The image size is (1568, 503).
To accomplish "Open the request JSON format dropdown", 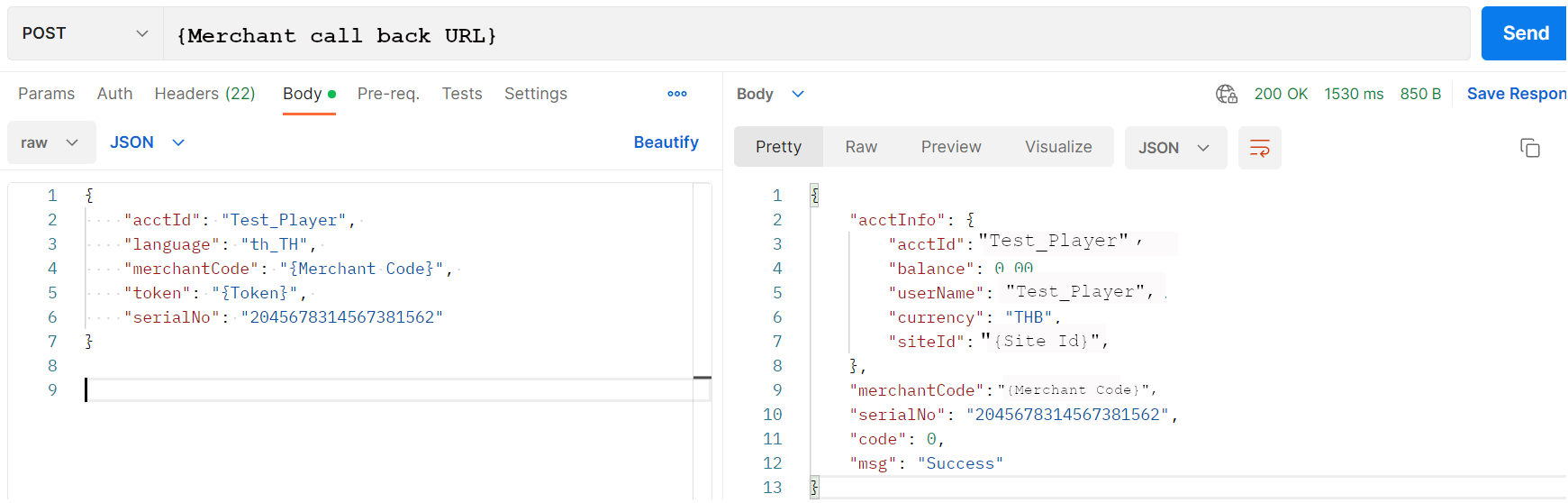I will coord(147,142).
